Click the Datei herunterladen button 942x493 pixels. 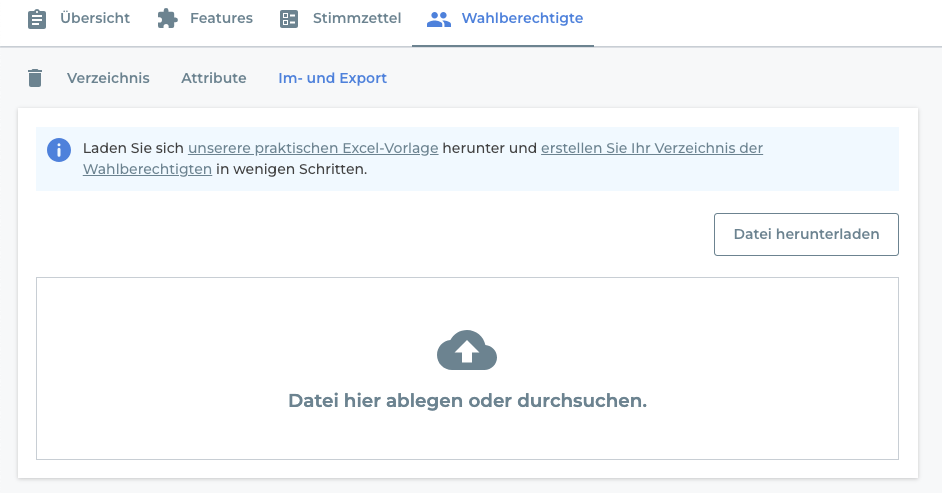[806, 234]
